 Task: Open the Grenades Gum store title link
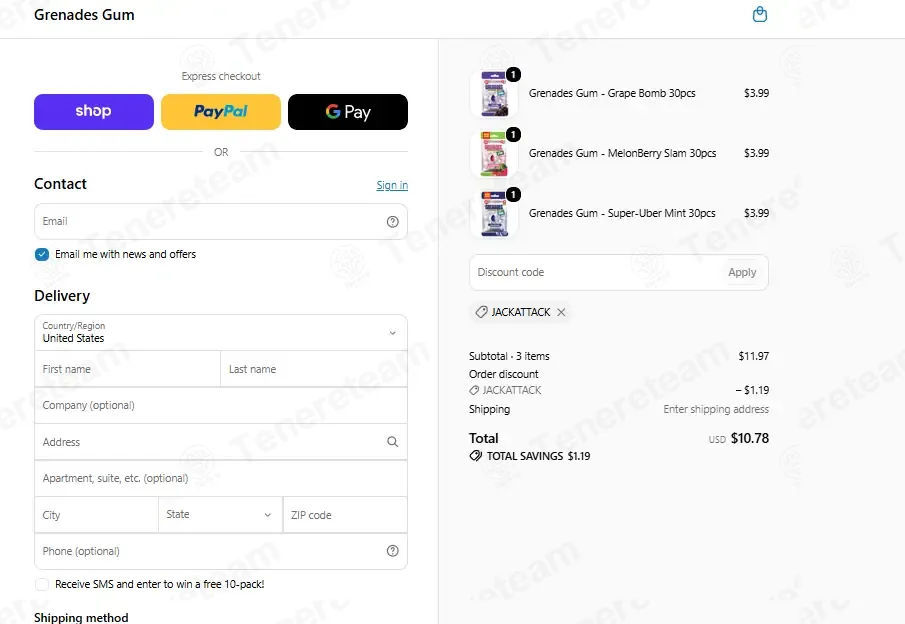tap(84, 15)
